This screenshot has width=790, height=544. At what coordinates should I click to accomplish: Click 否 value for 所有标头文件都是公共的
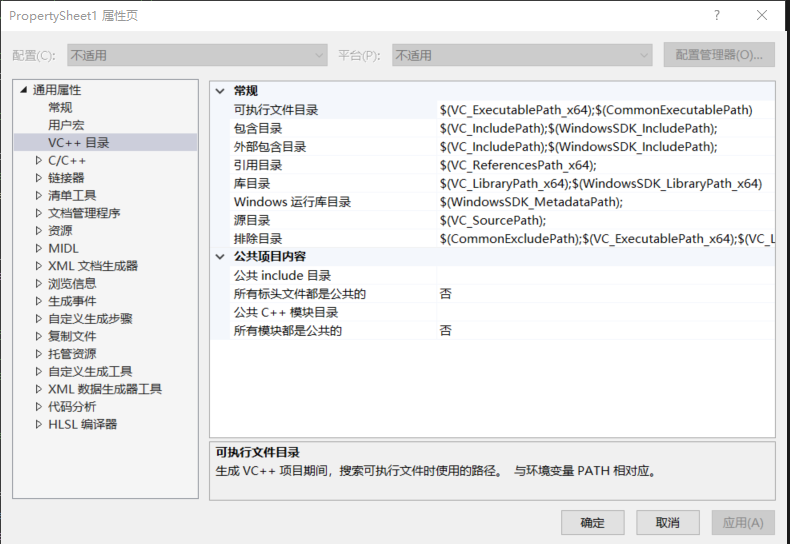[x=606, y=294]
